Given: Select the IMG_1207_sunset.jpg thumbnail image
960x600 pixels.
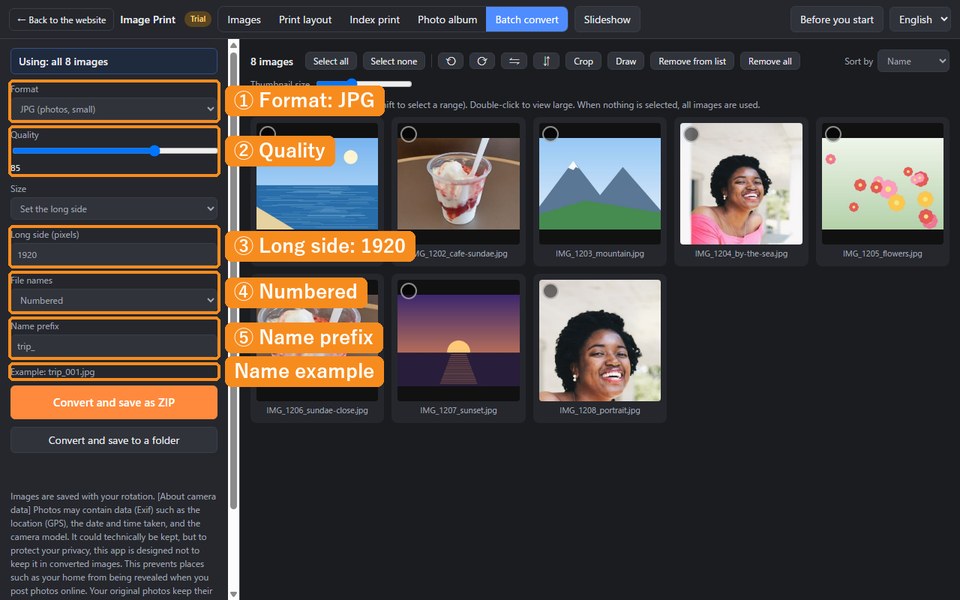Looking at the screenshot, I should tap(459, 340).
